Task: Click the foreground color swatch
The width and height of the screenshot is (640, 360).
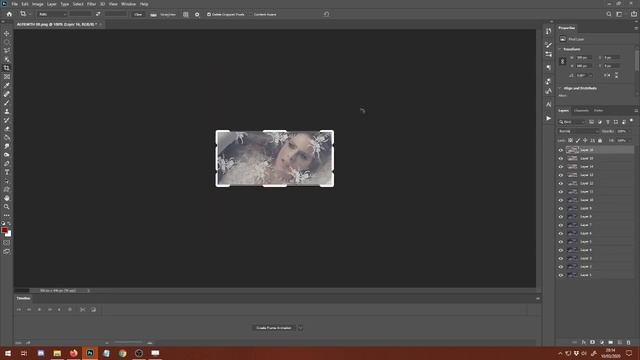Action: (4, 231)
